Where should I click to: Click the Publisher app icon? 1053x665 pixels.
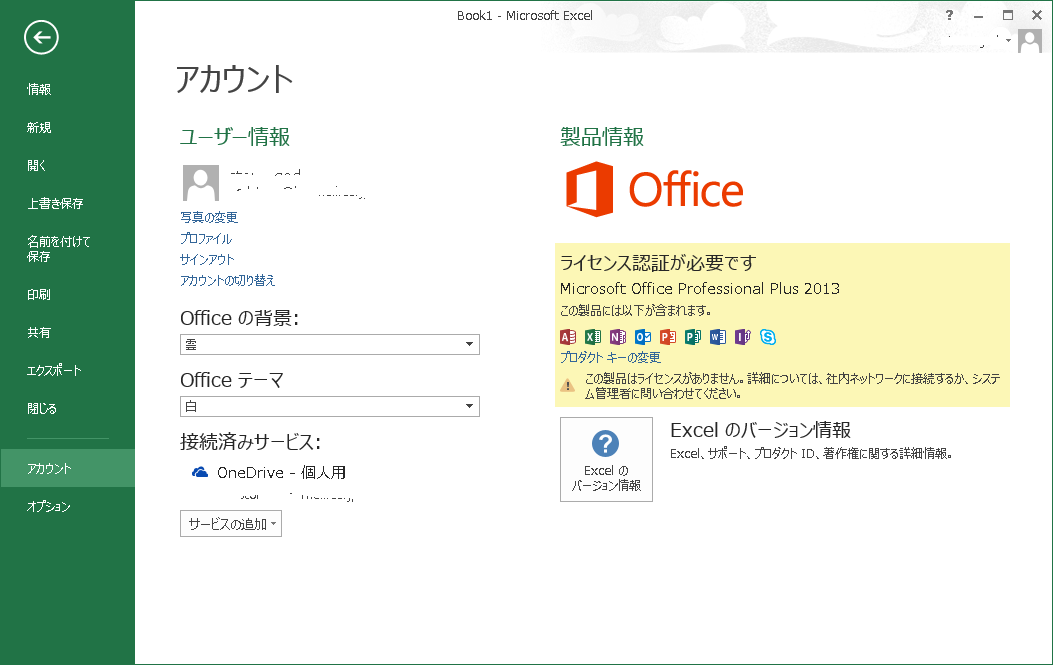pos(692,337)
